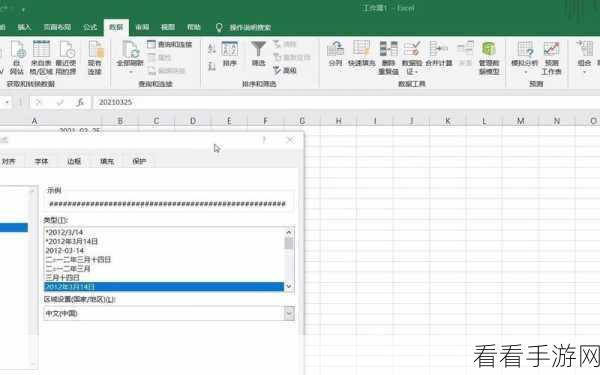Click From Table/Range (来自表格/区域) icon

[41, 57]
